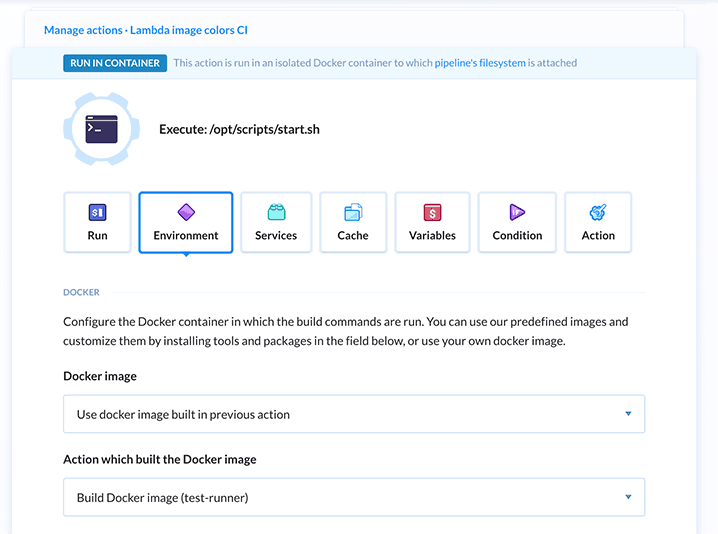Click the Run tab's blue script icon
This screenshot has width=718, height=534.
click(x=97, y=212)
